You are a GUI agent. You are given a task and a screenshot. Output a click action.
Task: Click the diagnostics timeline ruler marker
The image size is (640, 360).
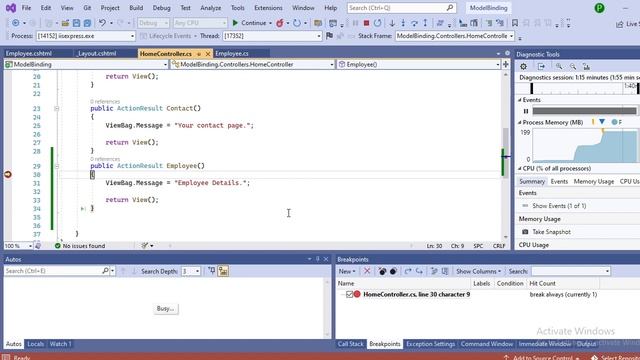tap(531, 88)
